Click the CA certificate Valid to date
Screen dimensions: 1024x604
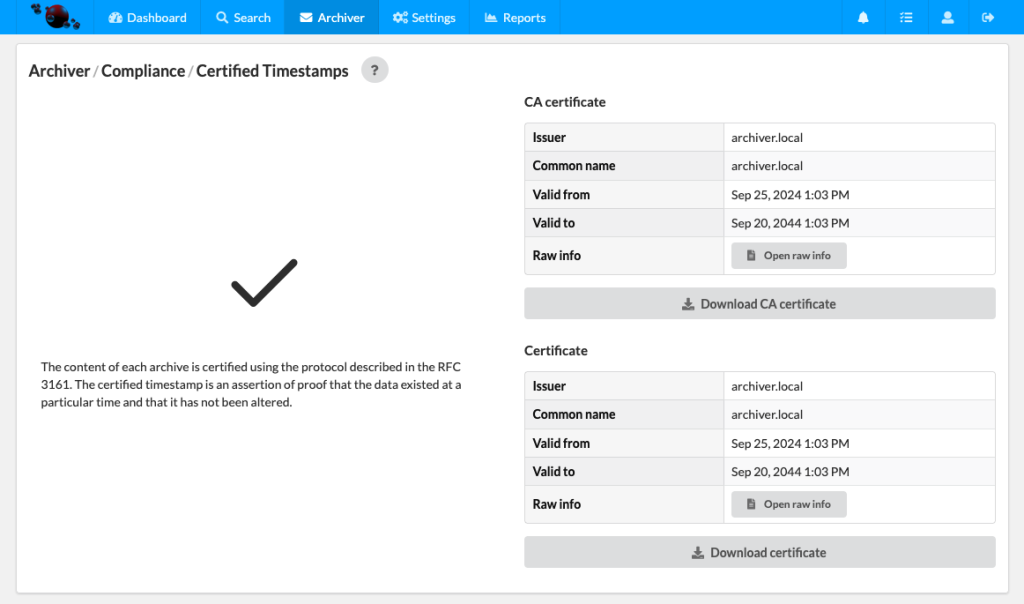790,223
